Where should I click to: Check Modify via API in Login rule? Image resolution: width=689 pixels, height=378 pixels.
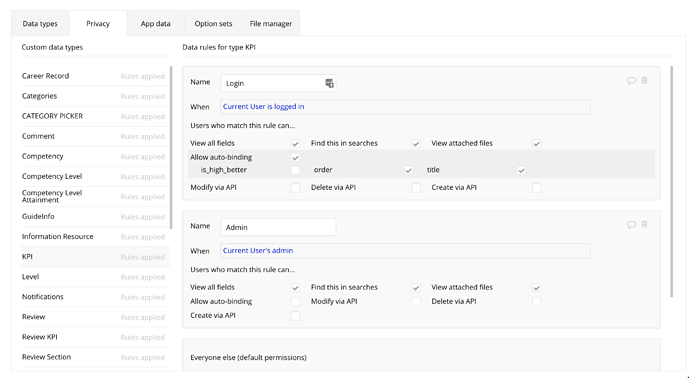[x=295, y=188]
